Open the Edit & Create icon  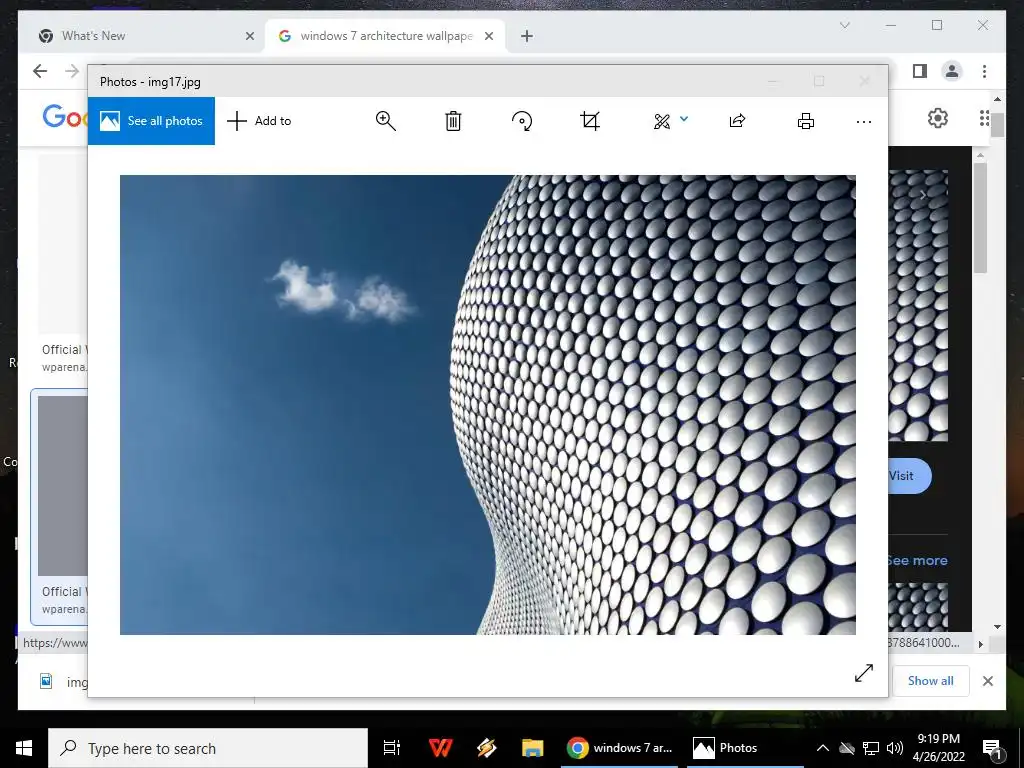pos(662,121)
